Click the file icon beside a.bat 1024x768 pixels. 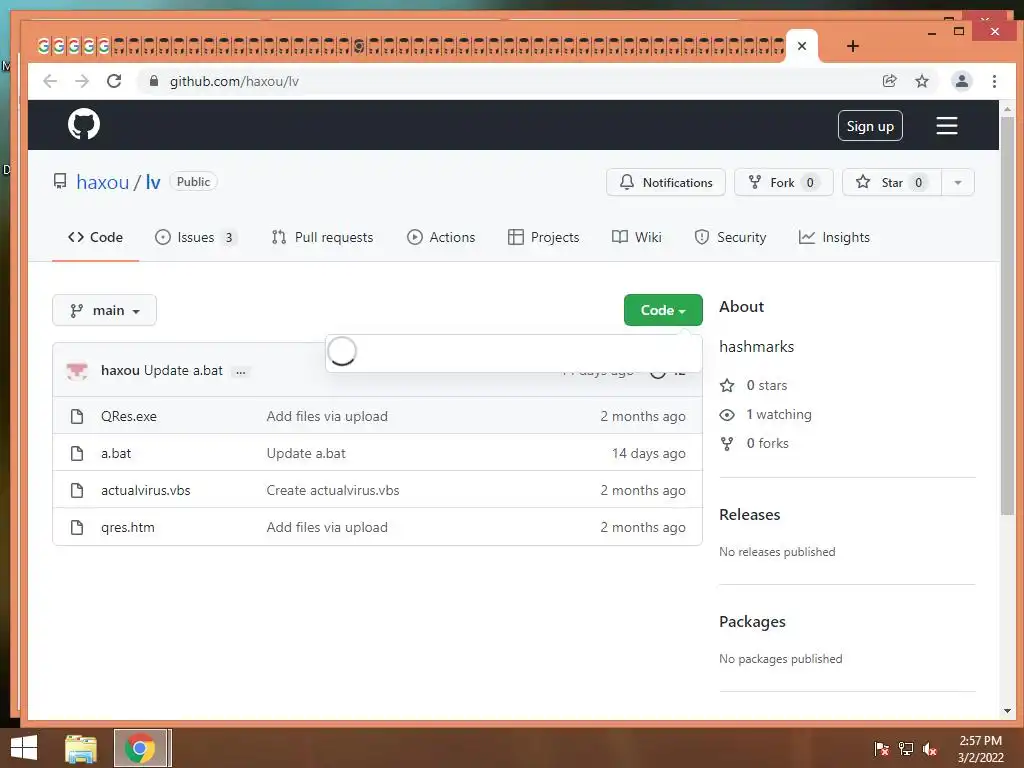tap(77, 453)
